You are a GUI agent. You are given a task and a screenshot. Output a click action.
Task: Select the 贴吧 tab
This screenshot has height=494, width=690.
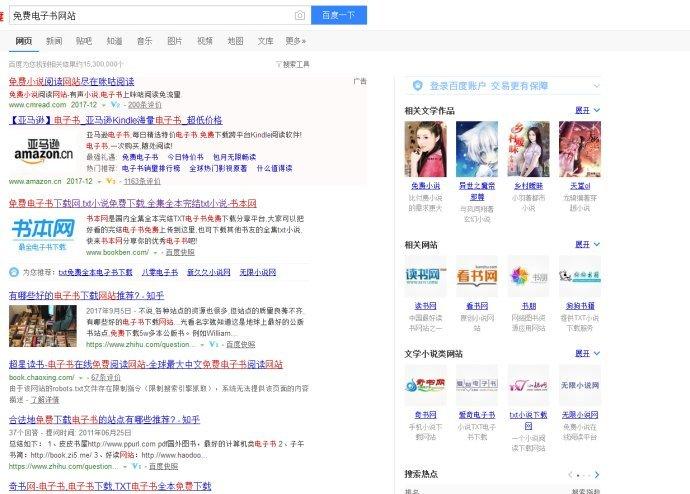tap(84, 41)
